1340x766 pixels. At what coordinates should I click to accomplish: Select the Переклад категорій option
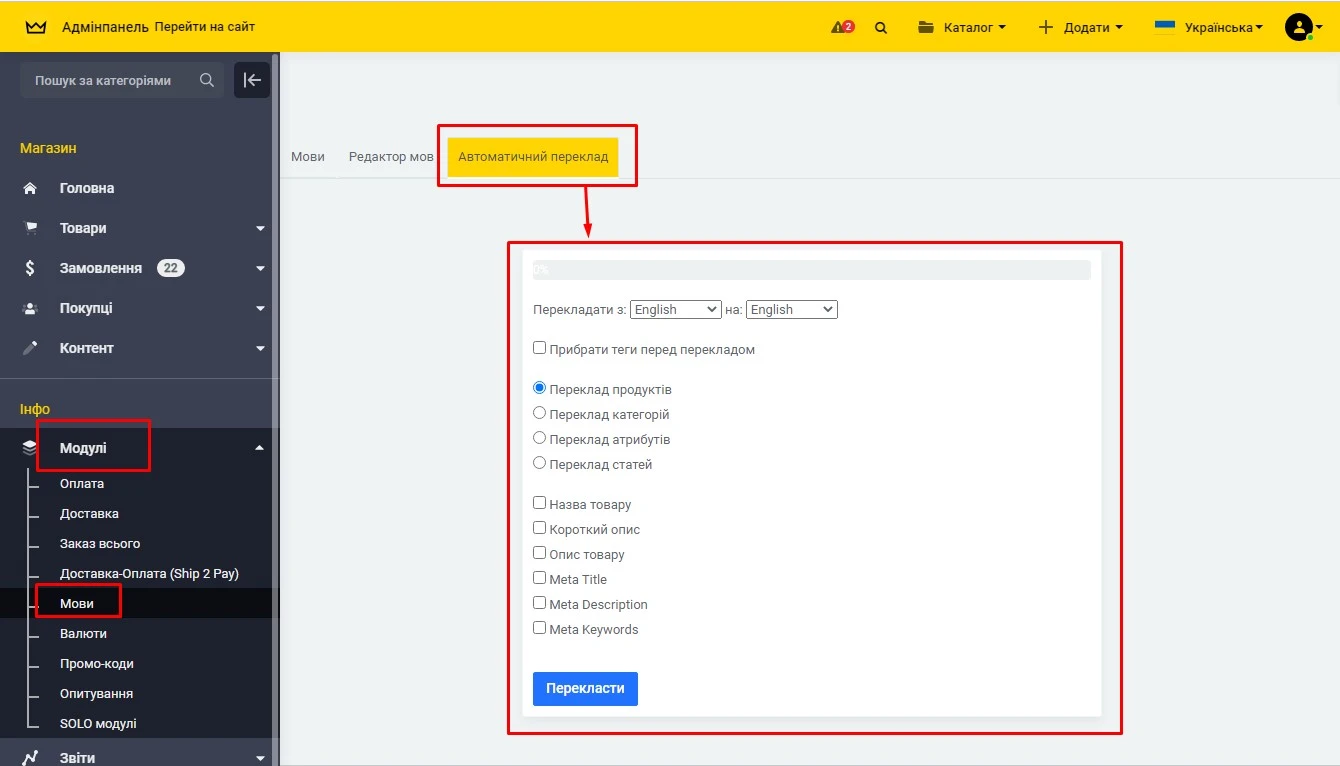point(539,412)
